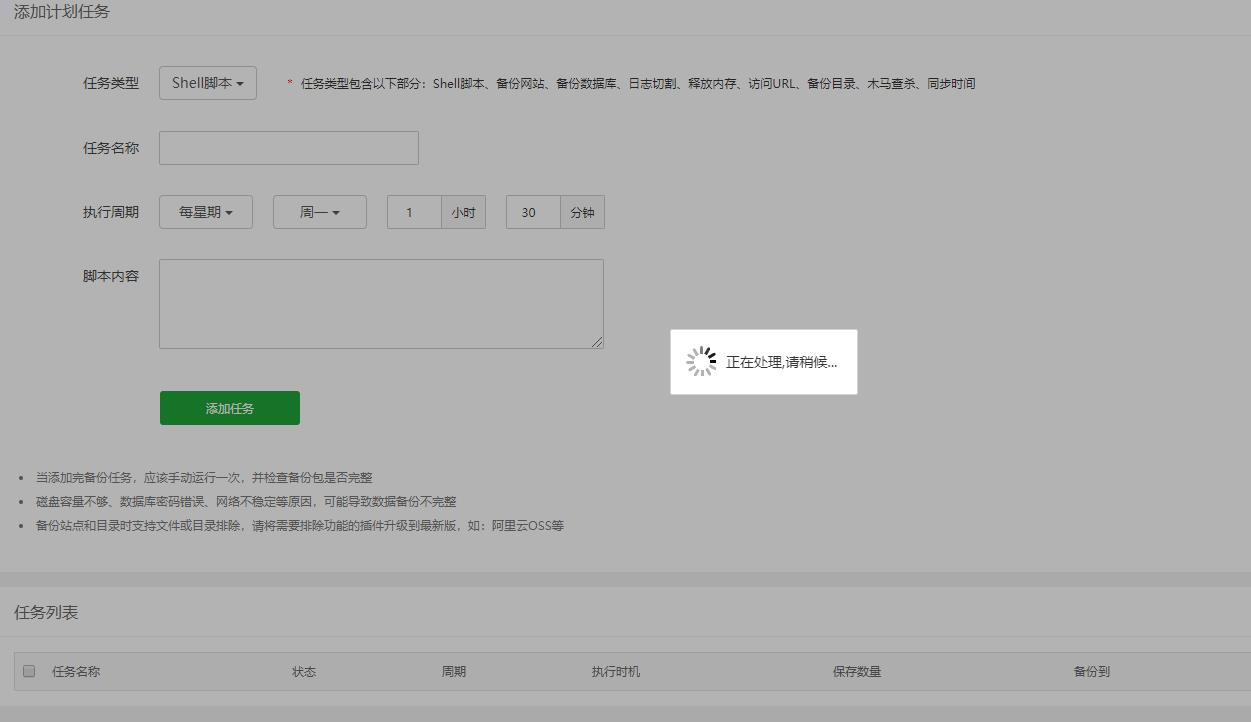
Task: Click the 任务名称 input field
Action: (x=287, y=147)
